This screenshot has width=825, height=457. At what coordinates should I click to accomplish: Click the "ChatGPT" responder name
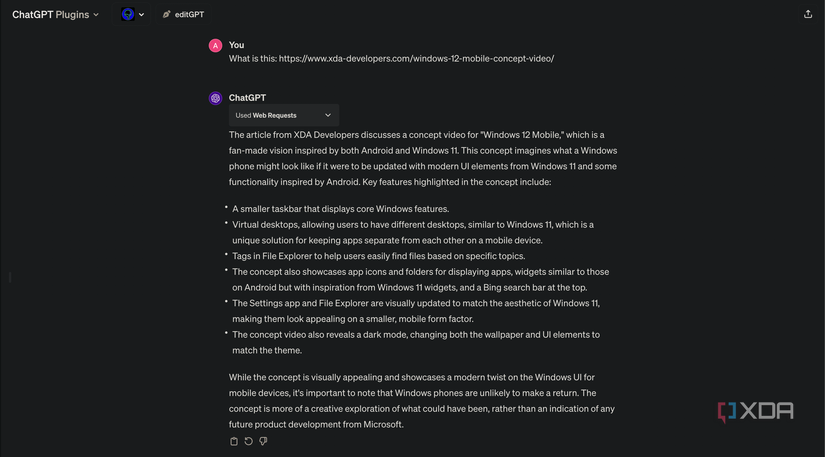coord(247,98)
